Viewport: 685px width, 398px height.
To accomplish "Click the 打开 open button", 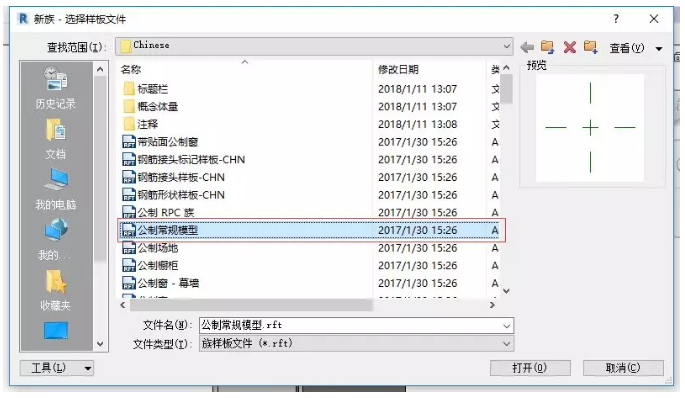I will tap(530, 368).
